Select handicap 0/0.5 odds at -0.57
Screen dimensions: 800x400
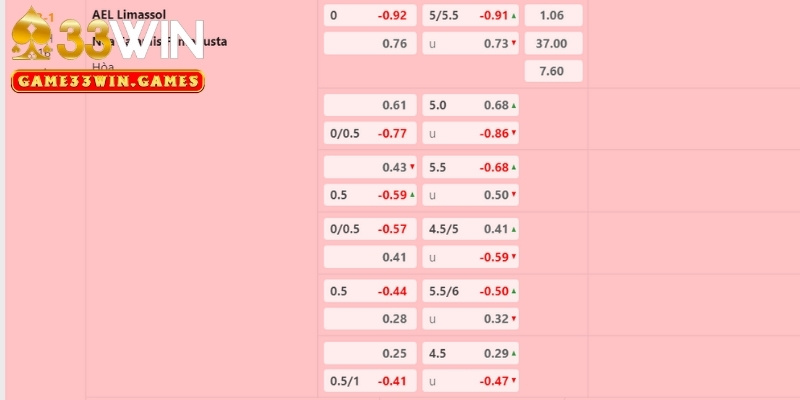(x=369, y=229)
